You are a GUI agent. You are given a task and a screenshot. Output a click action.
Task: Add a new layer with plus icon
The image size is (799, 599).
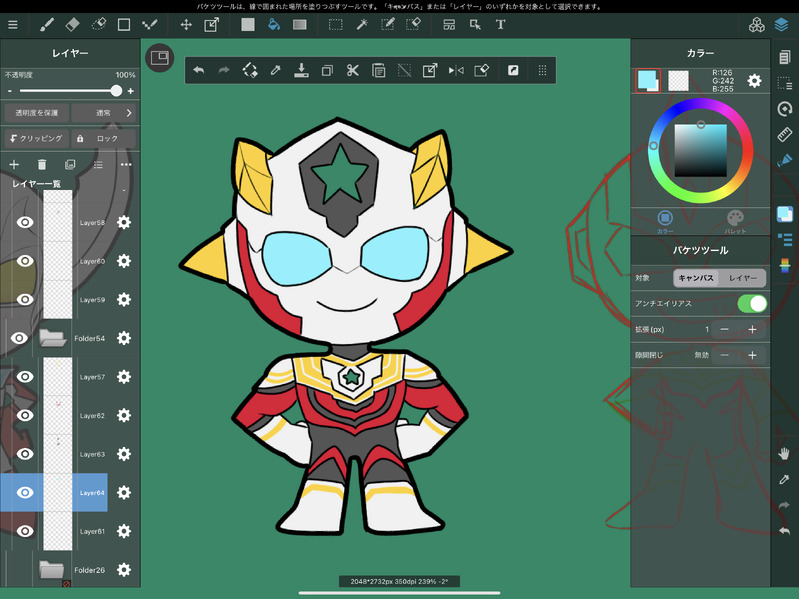[14, 164]
